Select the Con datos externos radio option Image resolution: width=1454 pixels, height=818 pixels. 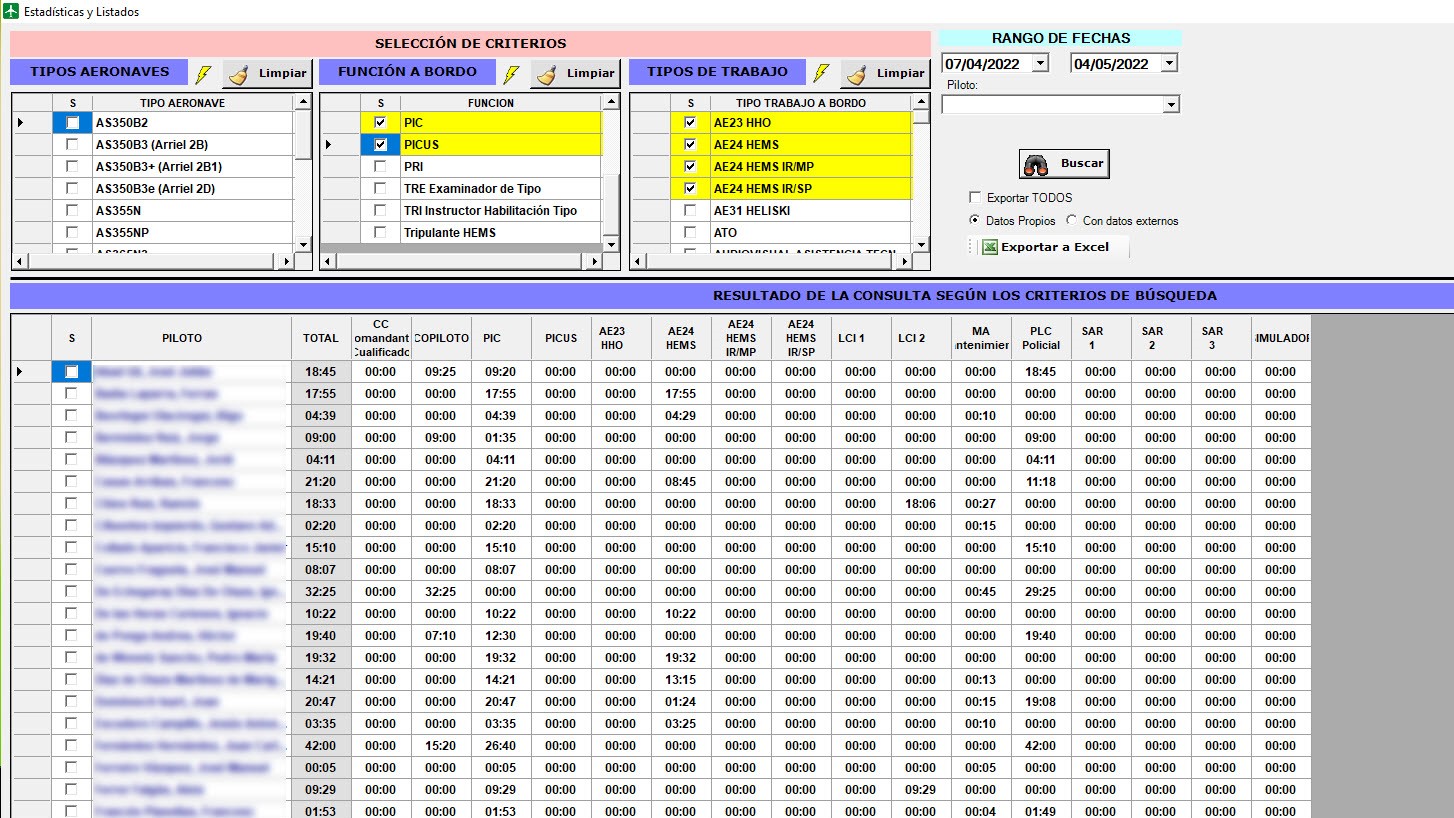pyautogui.click(x=1072, y=221)
